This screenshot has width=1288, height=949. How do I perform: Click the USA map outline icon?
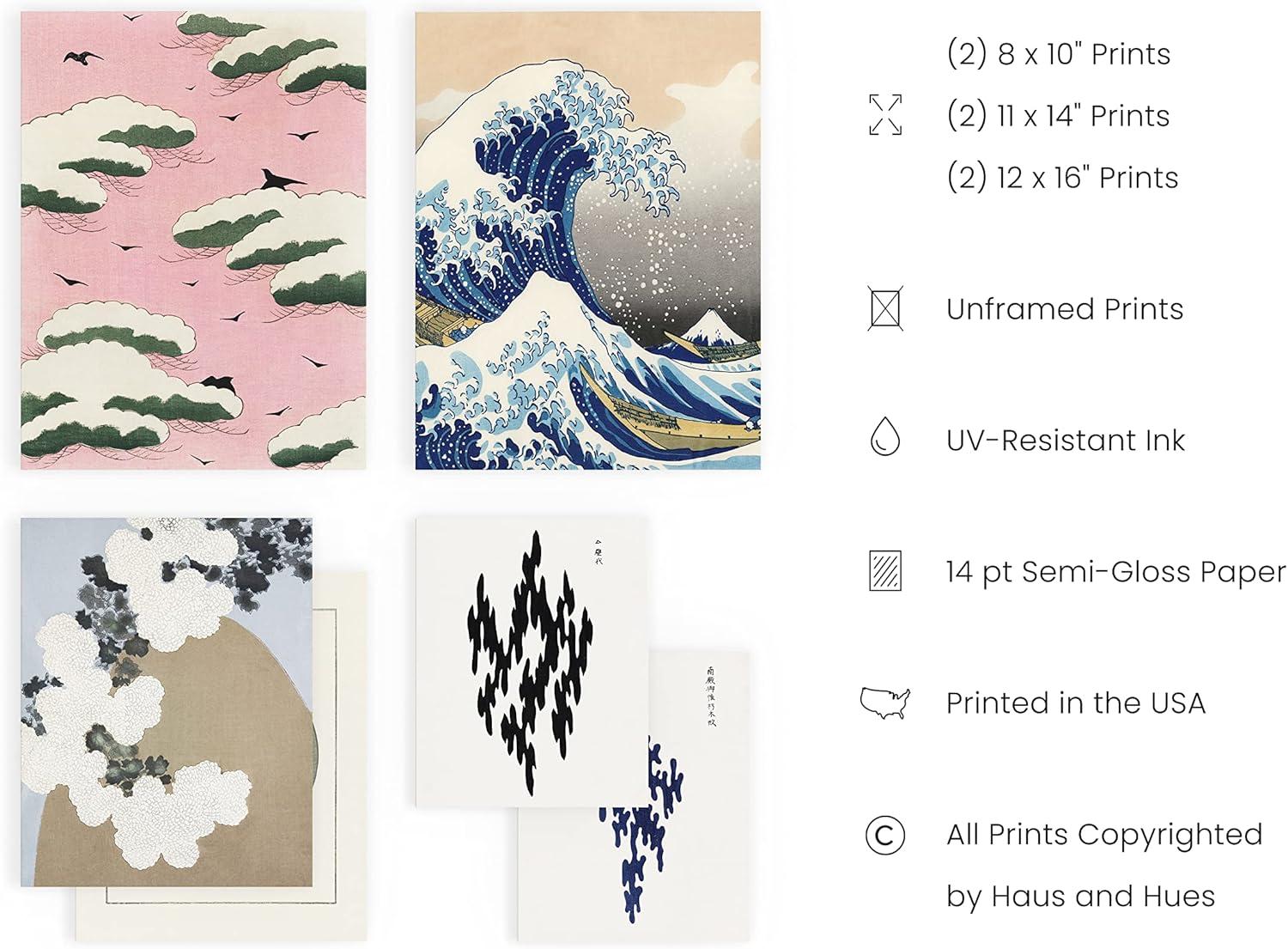point(885,703)
